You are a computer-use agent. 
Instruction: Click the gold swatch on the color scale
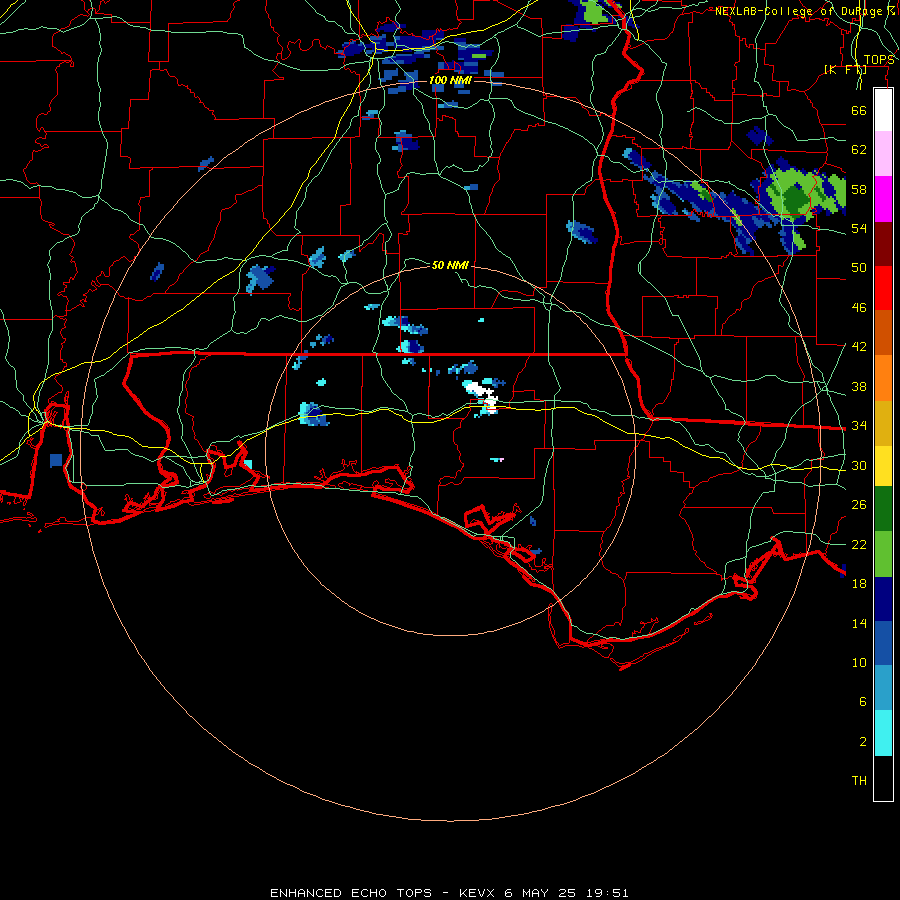coord(883,423)
